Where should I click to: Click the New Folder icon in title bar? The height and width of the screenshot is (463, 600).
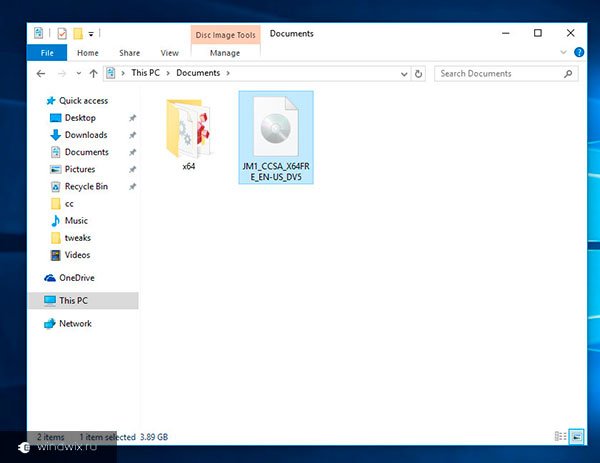pos(78,34)
